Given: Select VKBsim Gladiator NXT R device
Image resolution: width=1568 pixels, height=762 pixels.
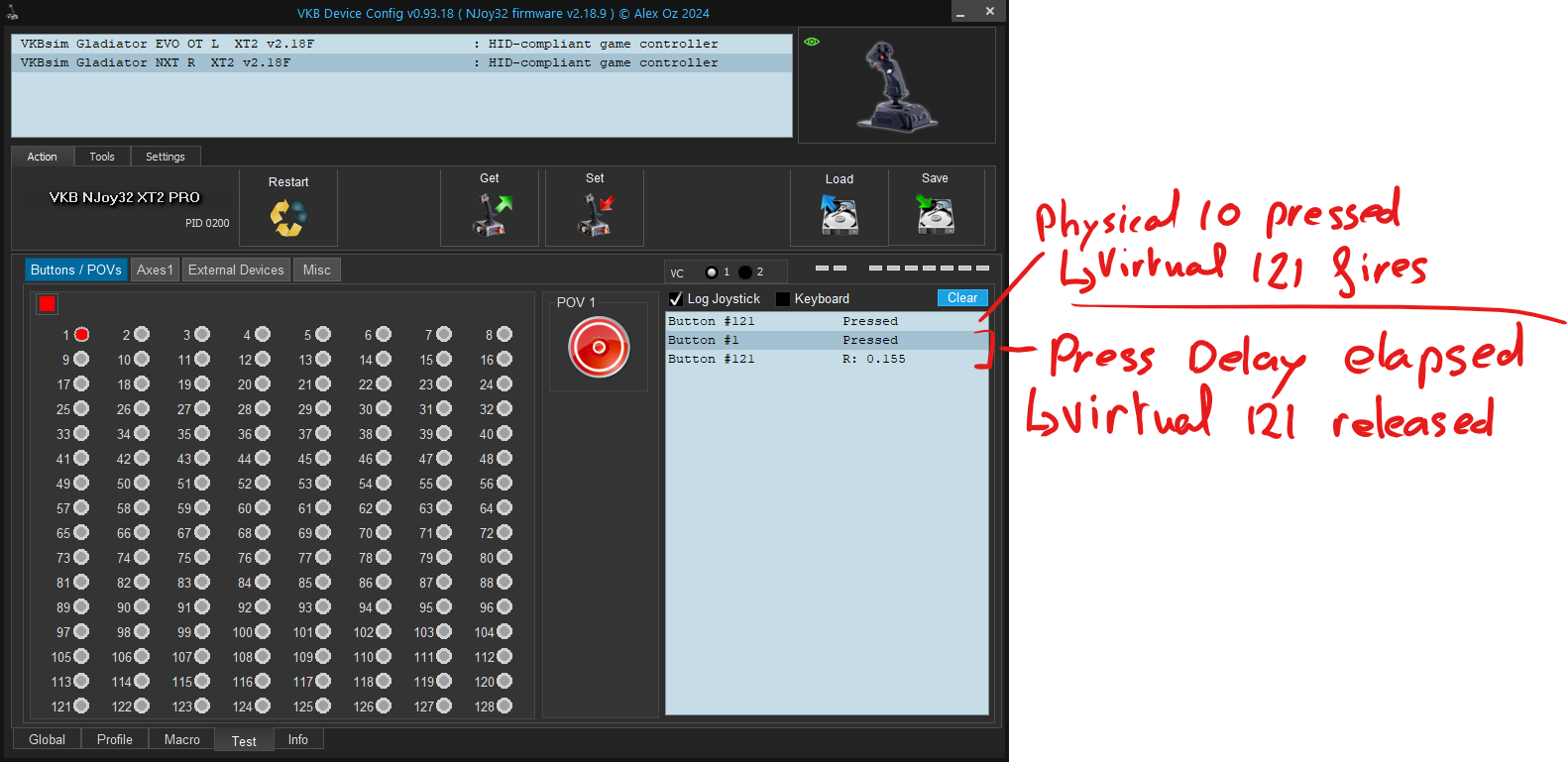Looking at the screenshot, I should [x=401, y=62].
